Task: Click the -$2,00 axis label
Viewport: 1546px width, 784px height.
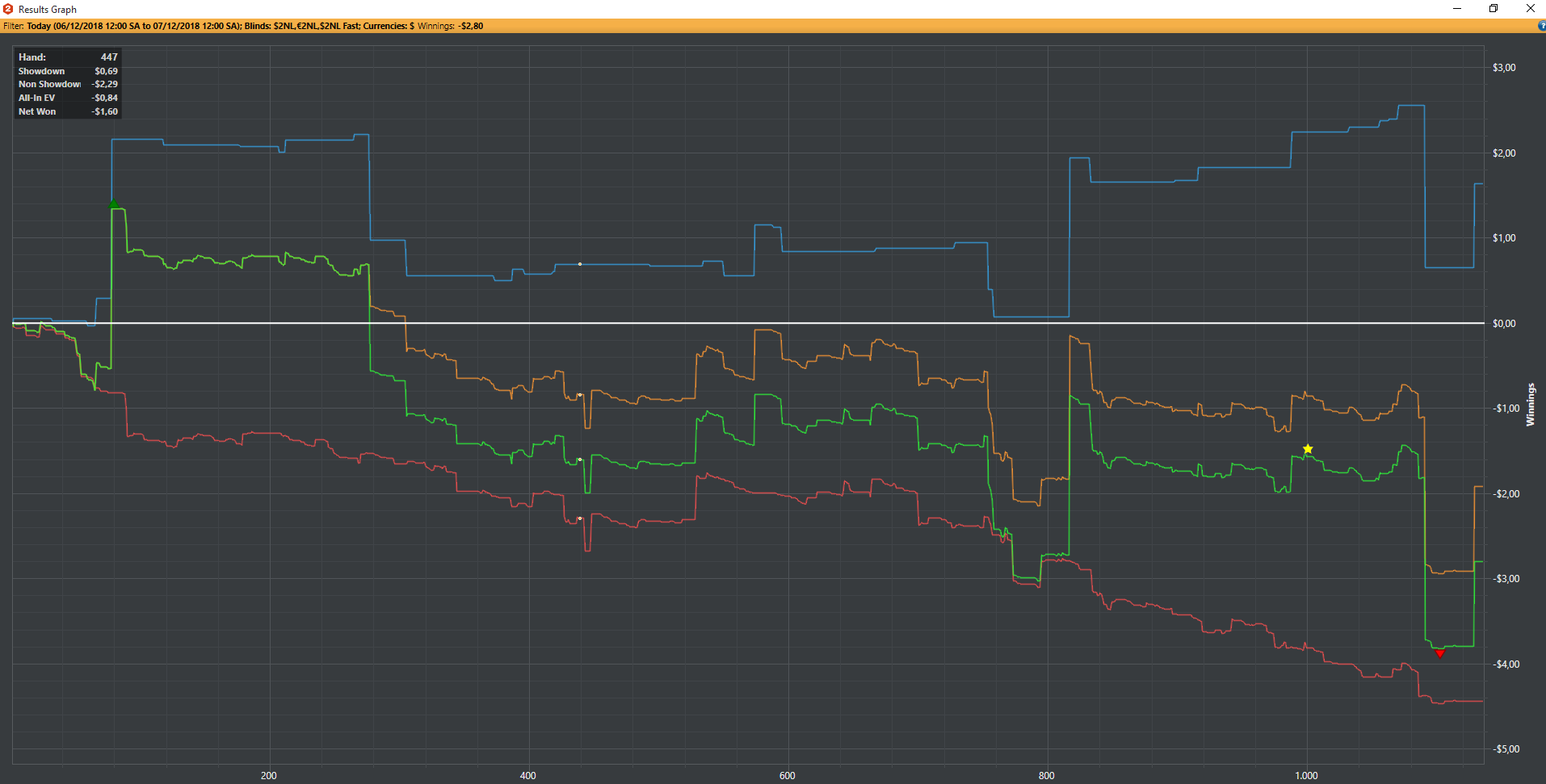Action: (1505, 494)
